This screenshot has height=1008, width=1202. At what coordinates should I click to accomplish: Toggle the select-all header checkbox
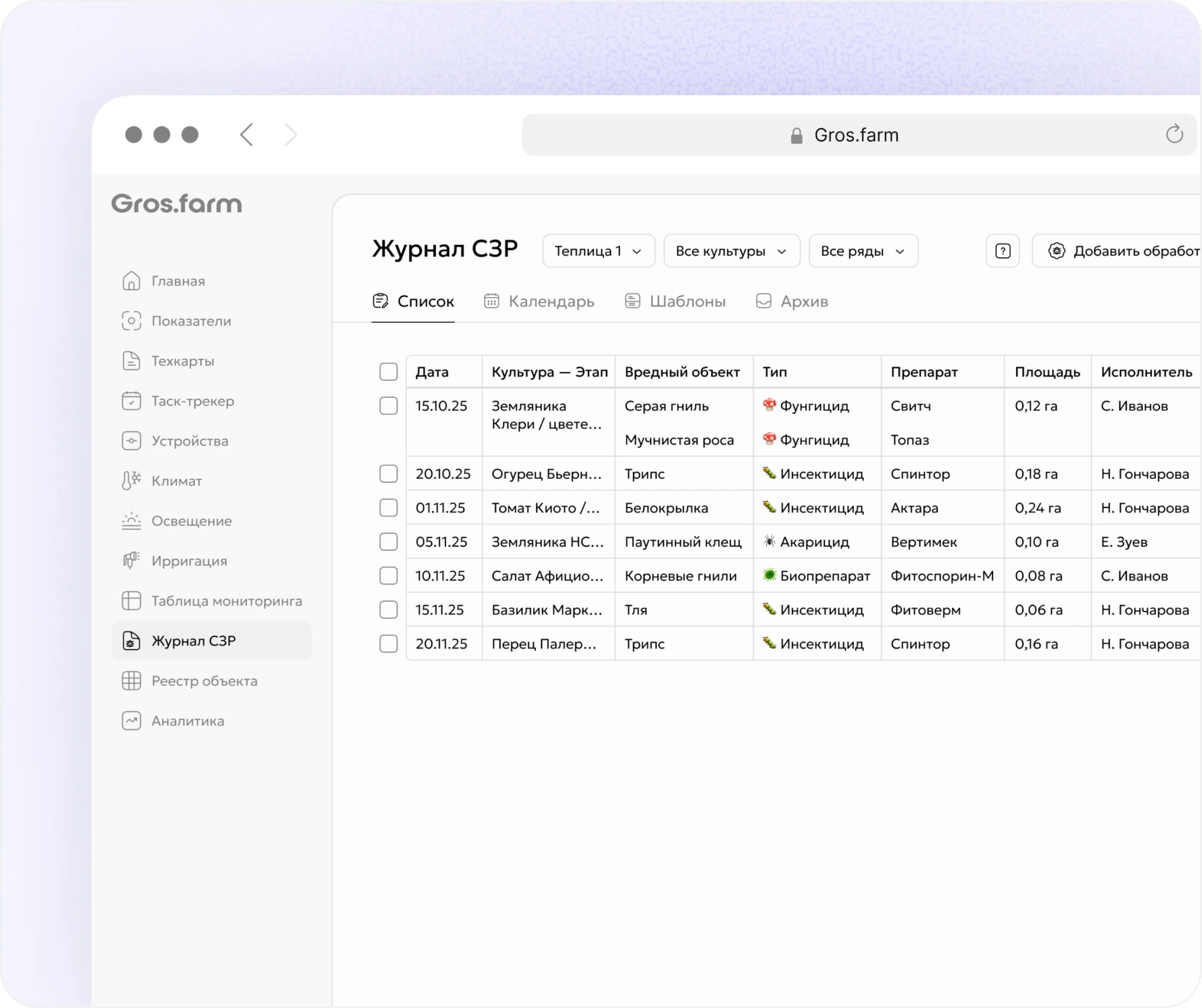389,372
